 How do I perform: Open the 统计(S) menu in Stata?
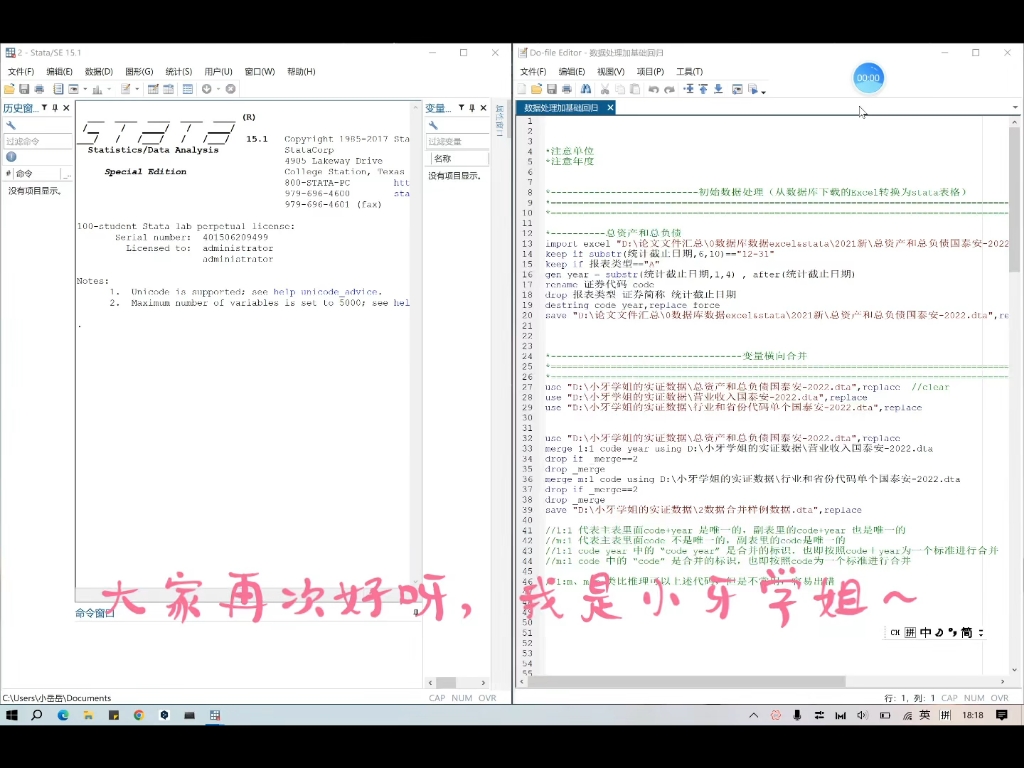(x=178, y=71)
